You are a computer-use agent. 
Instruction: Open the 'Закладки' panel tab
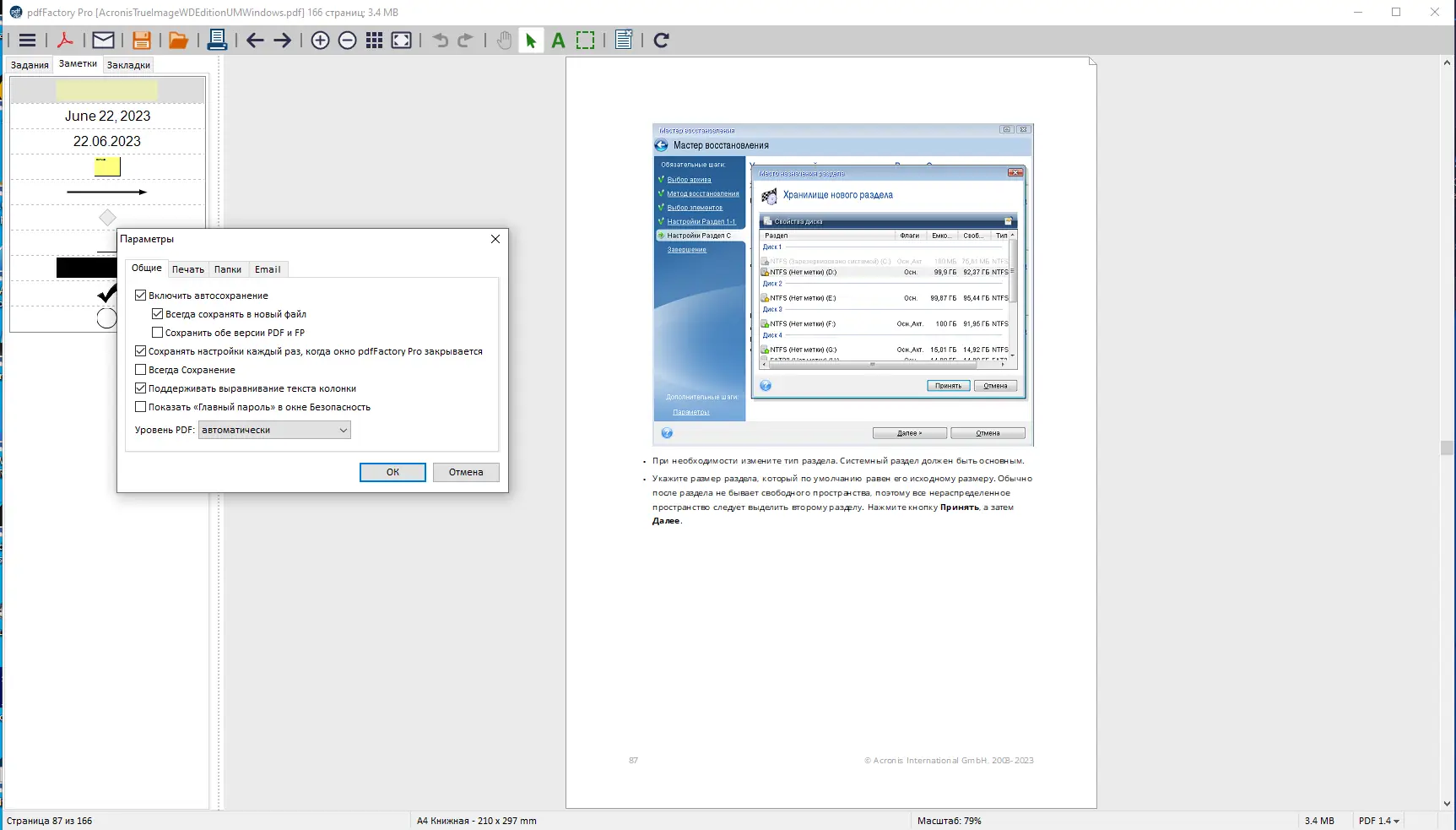tap(128, 65)
